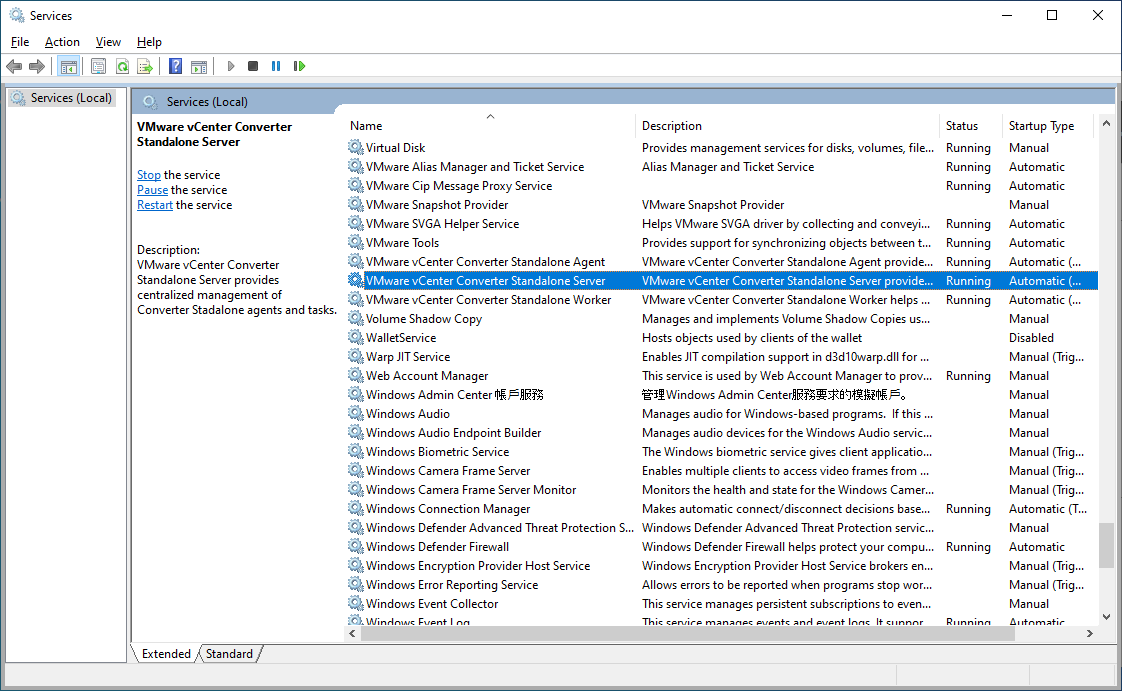1122x691 pixels.
Task: Click vertical scrollbar up arrow
Action: click(1106, 123)
